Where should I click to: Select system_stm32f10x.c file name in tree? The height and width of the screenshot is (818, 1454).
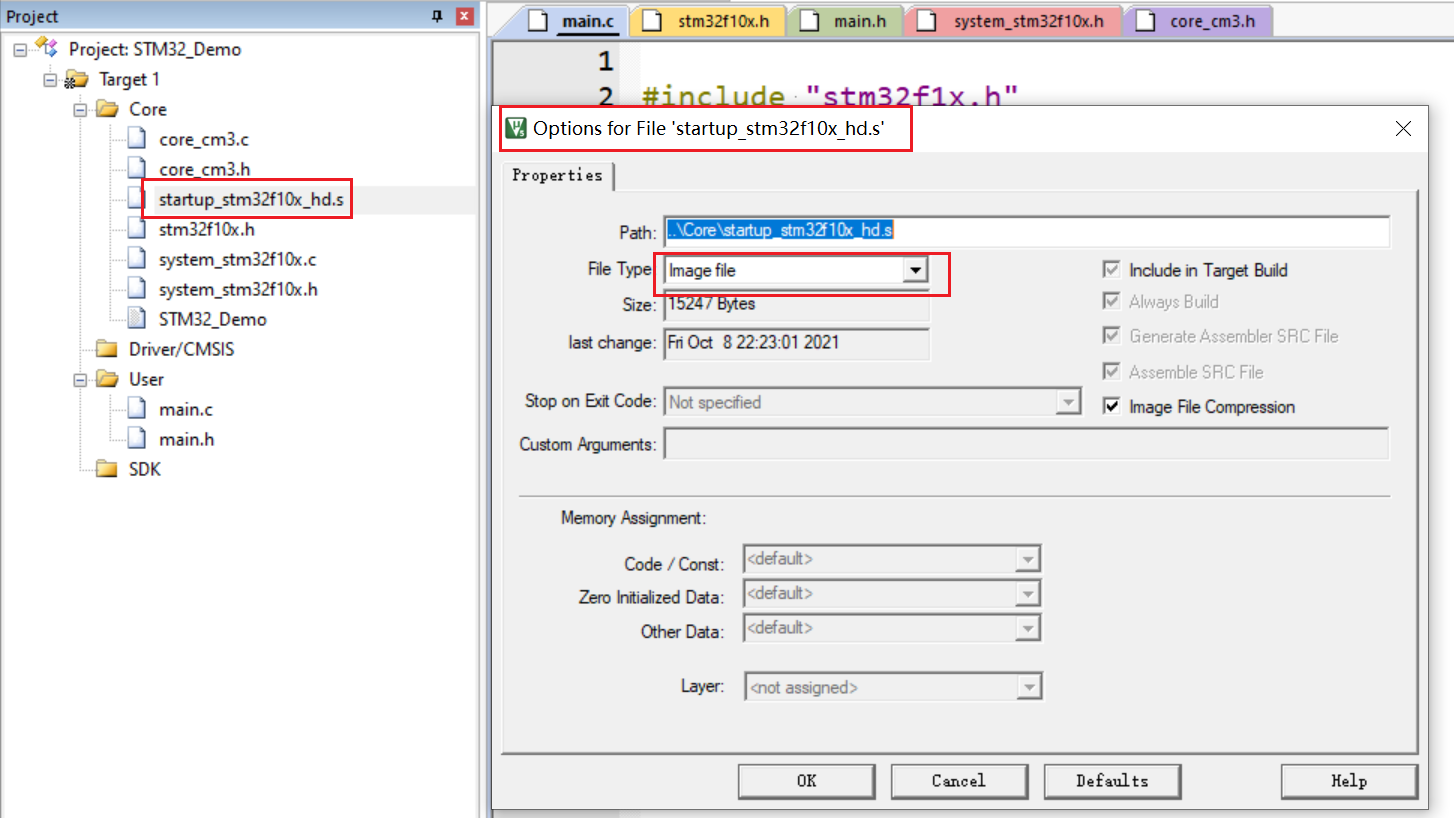point(238,259)
